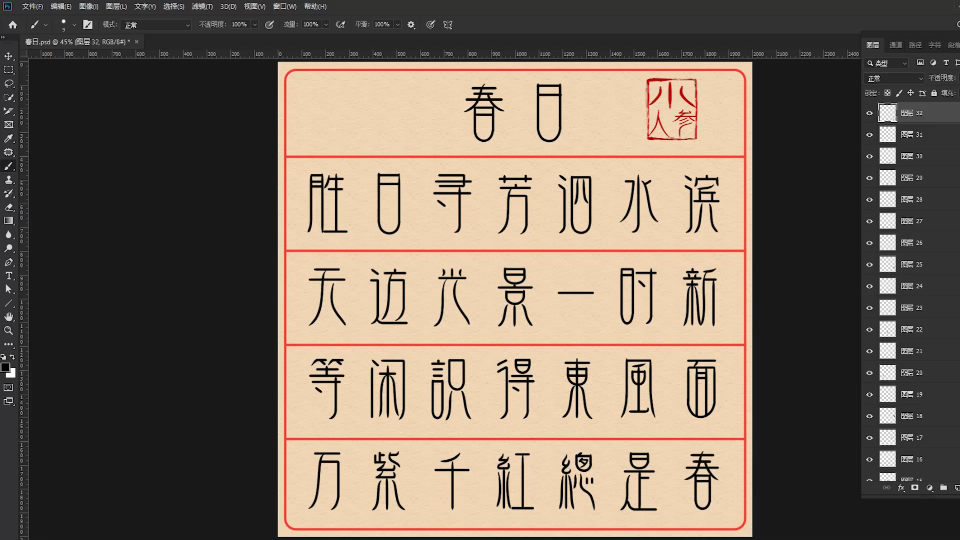Toggle pressure for size icon
960x540 pixels.
click(430, 24)
